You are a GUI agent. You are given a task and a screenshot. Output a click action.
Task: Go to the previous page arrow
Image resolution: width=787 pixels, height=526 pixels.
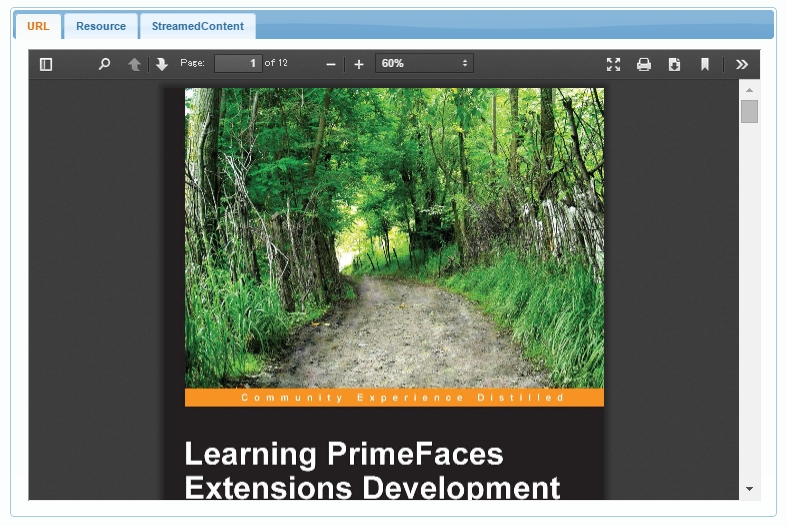(134, 64)
